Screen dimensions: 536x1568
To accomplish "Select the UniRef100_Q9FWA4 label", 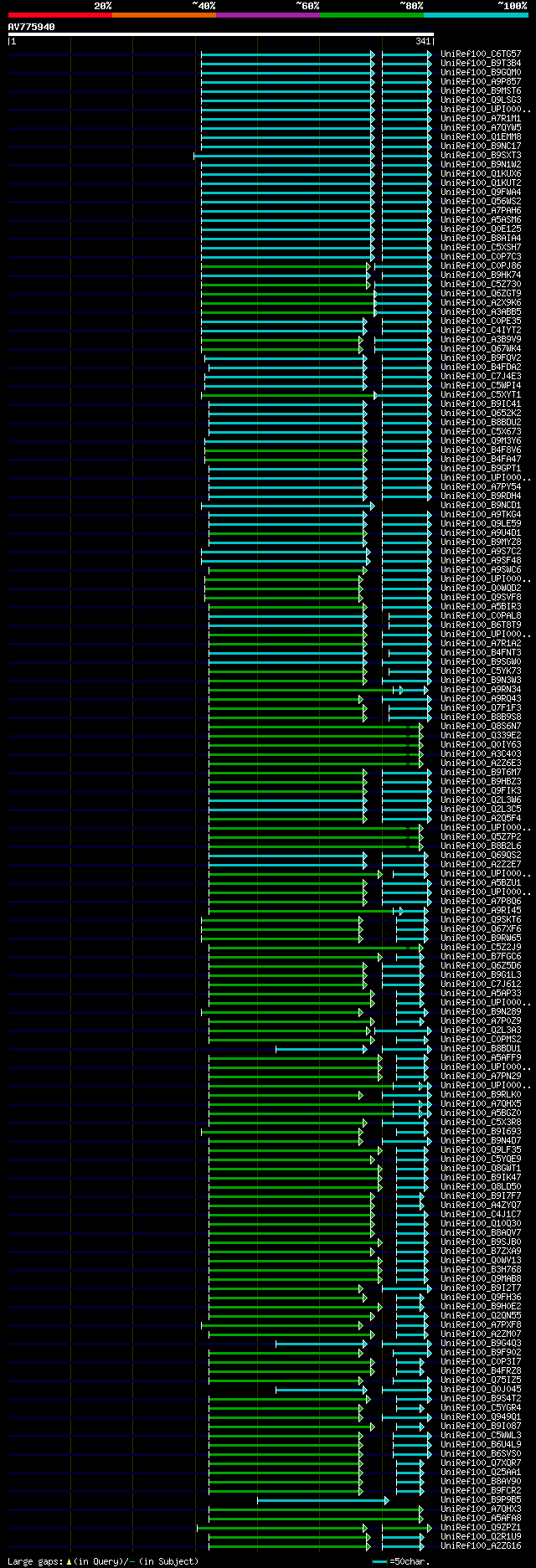I will coord(481,192).
